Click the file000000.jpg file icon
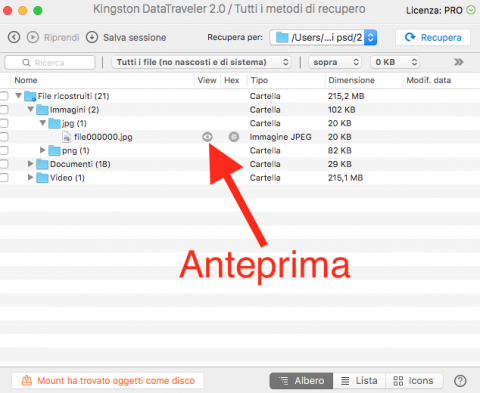 click(x=67, y=137)
